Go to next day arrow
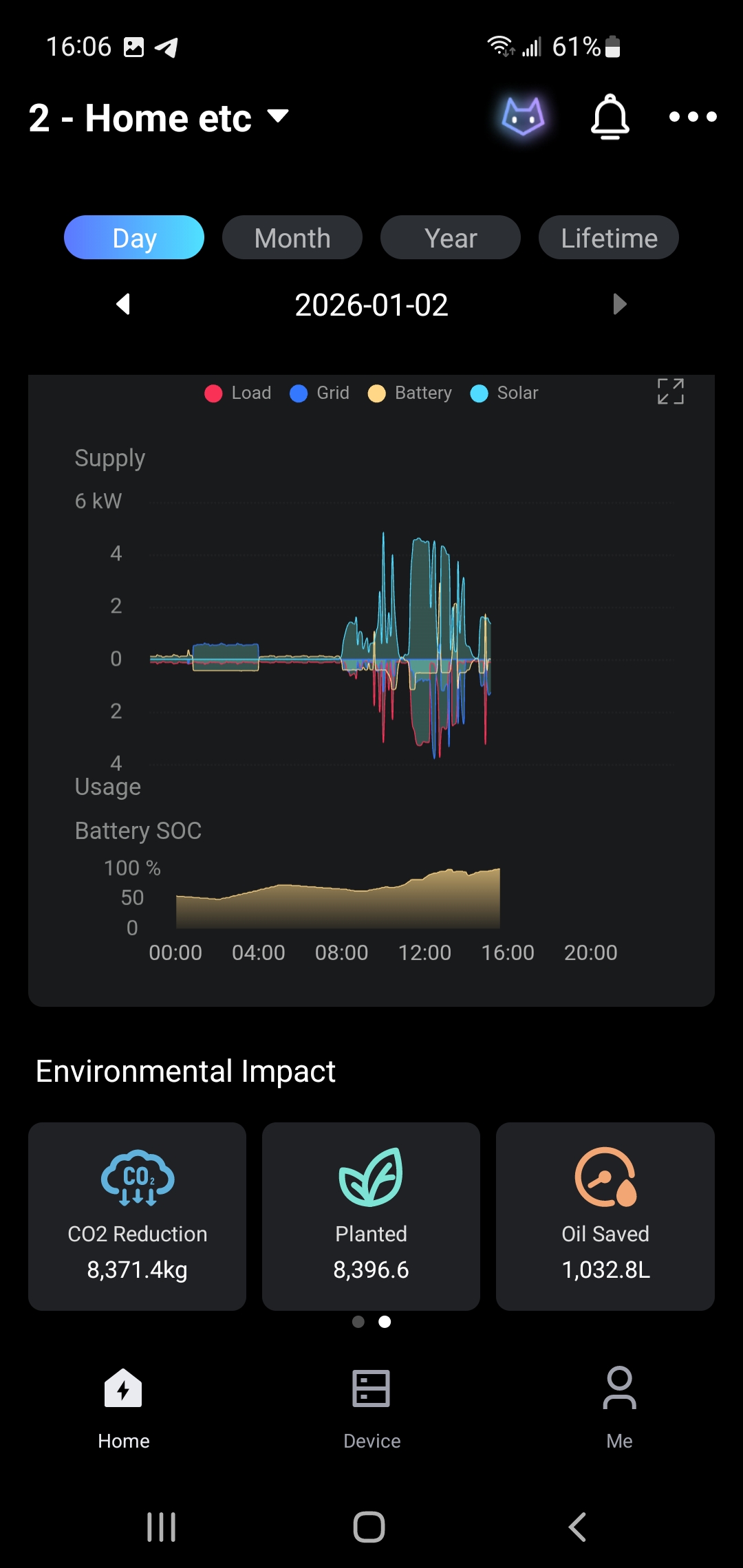 (x=619, y=304)
